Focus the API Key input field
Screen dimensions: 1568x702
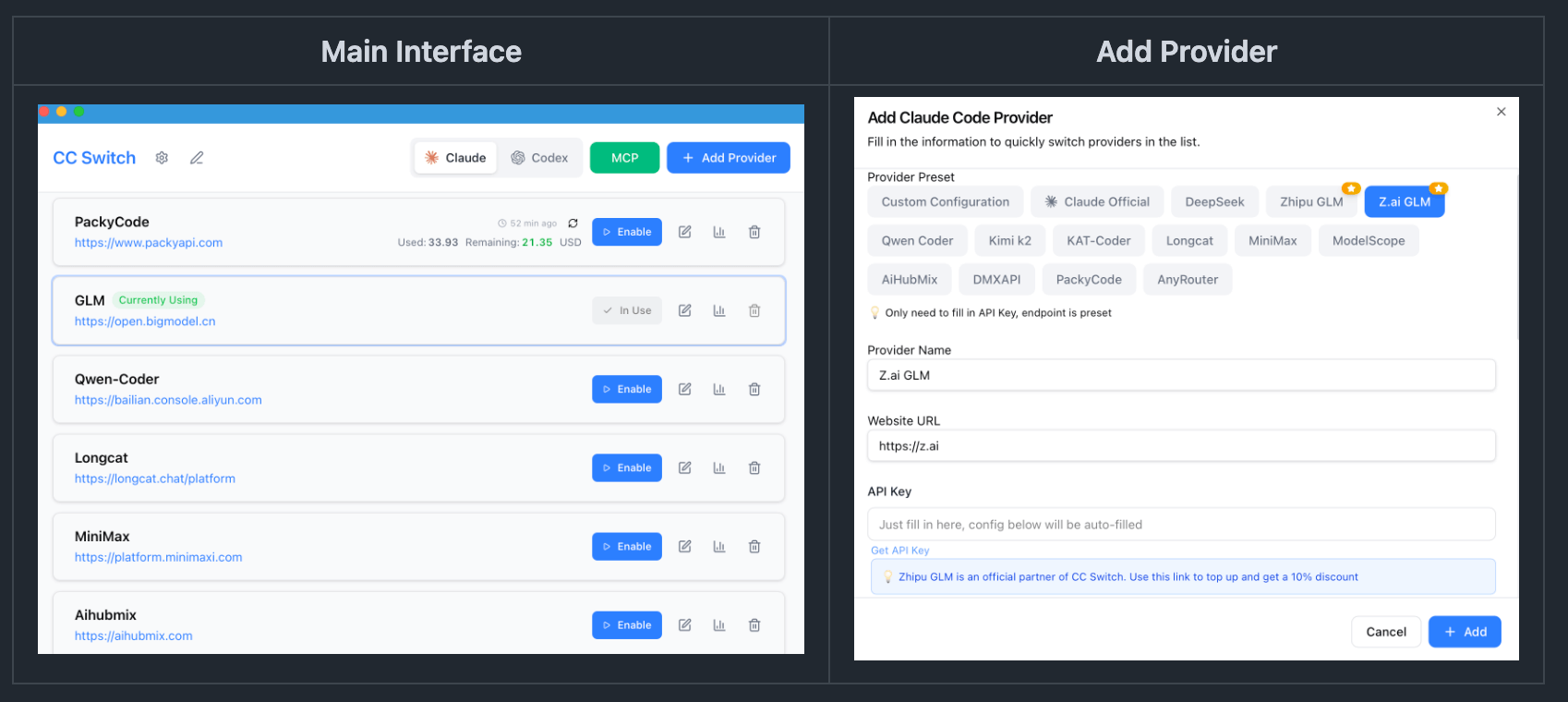pos(1181,525)
